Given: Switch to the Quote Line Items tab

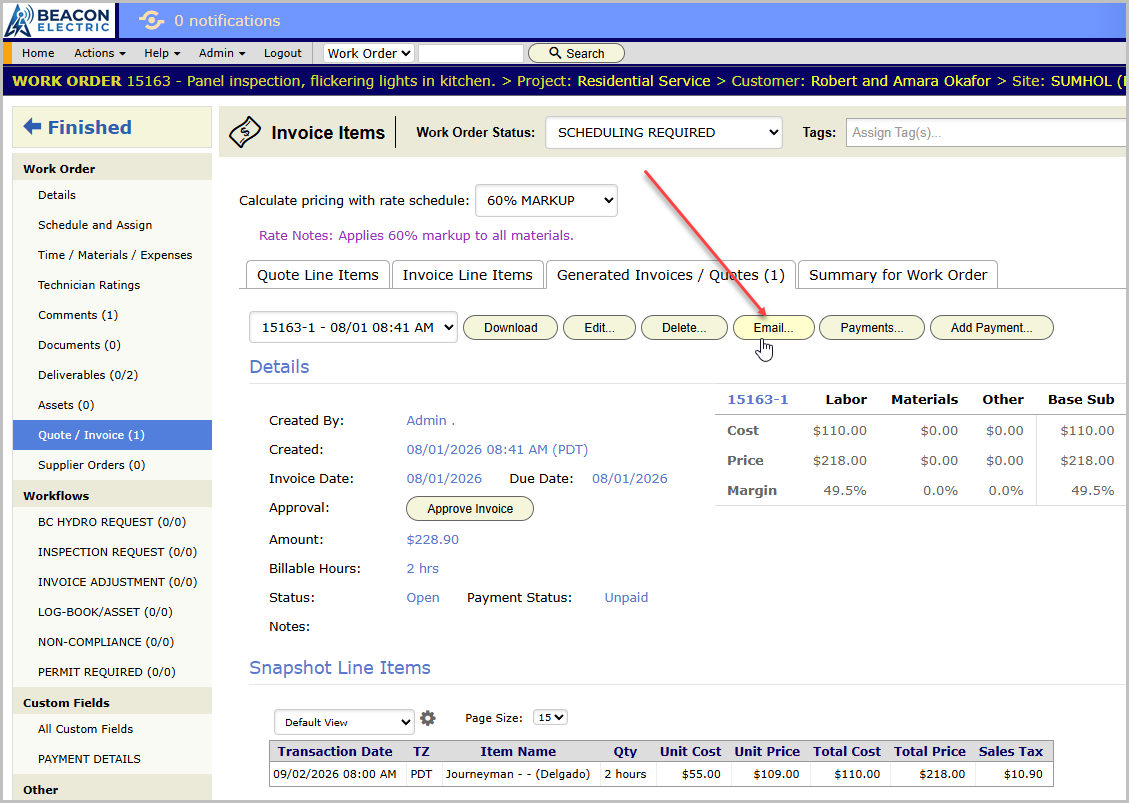Looking at the screenshot, I should [x=318, y=275].
